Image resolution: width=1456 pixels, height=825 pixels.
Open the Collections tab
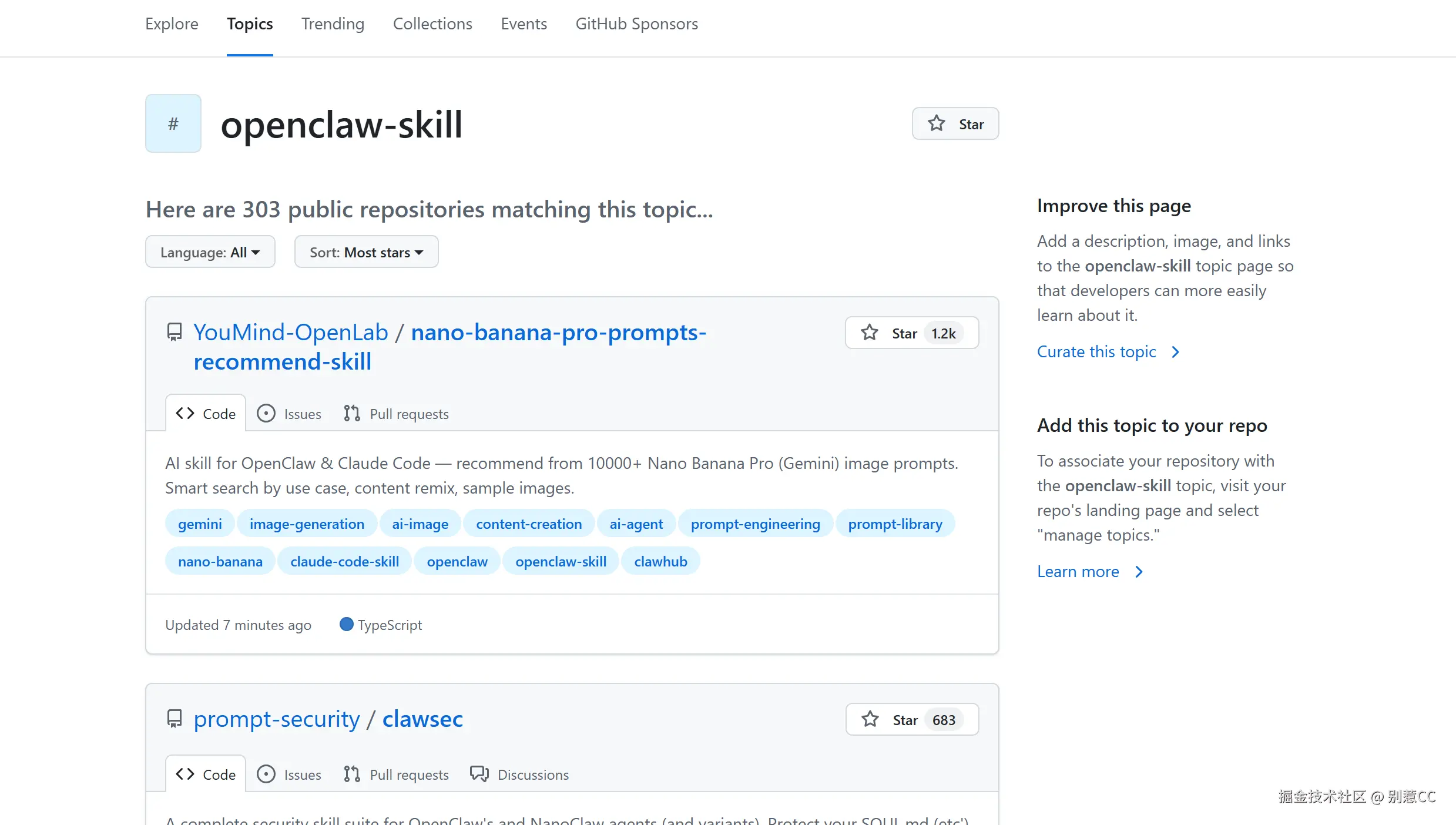(x=432, y=24)
